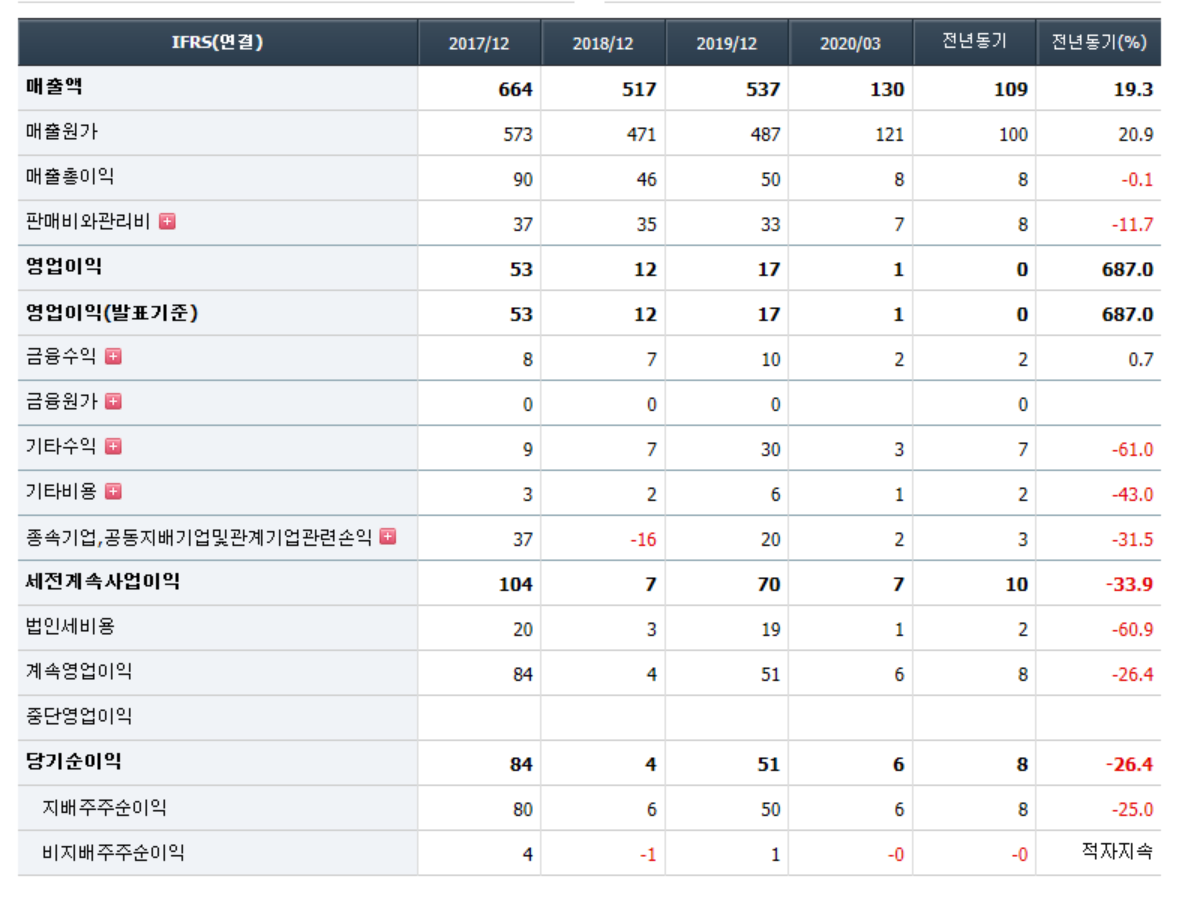Select the 지배주주순이익 row label
The image size is (1183, 901).
point(104,808)
